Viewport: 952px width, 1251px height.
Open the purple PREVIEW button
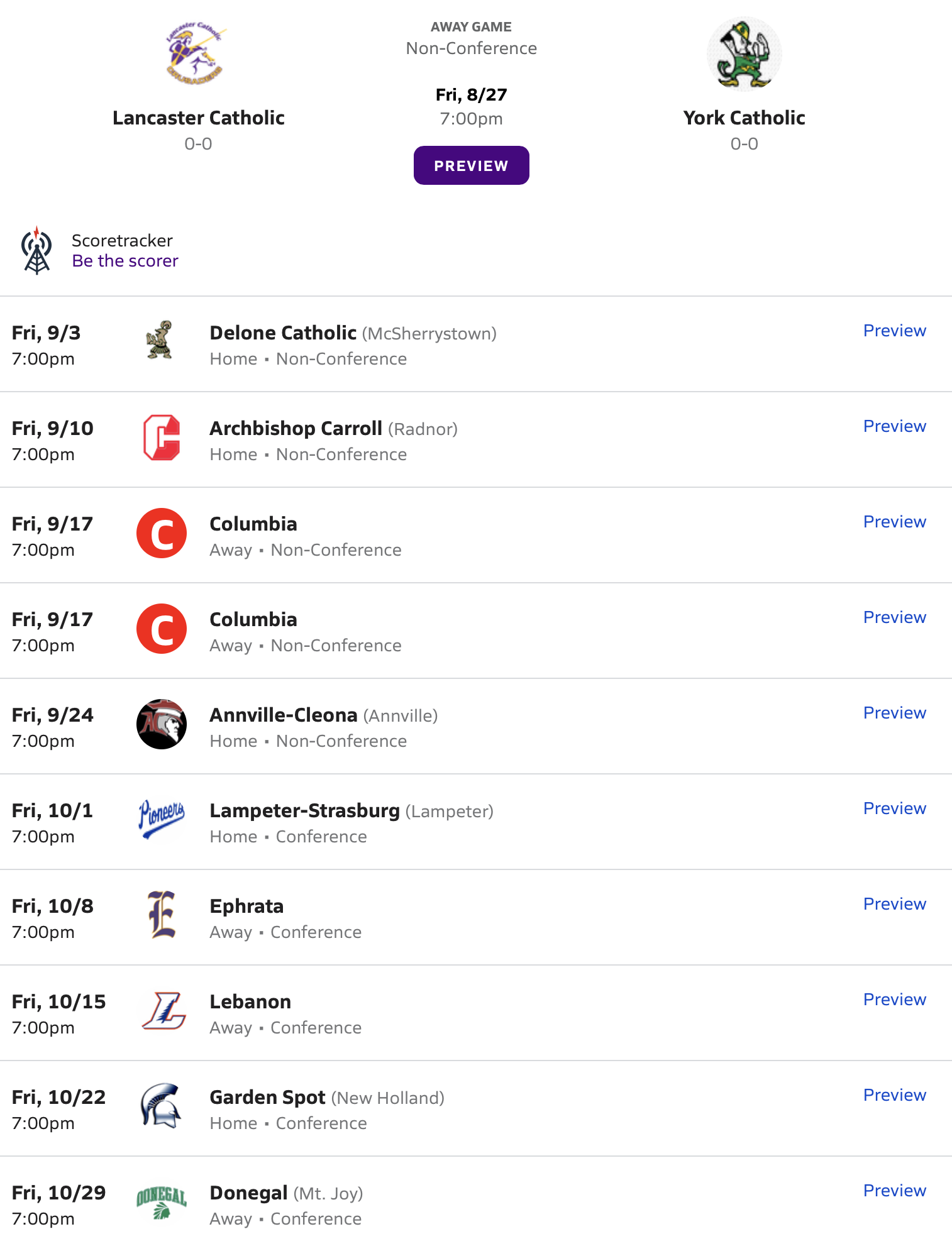click(x=472, y=165)
